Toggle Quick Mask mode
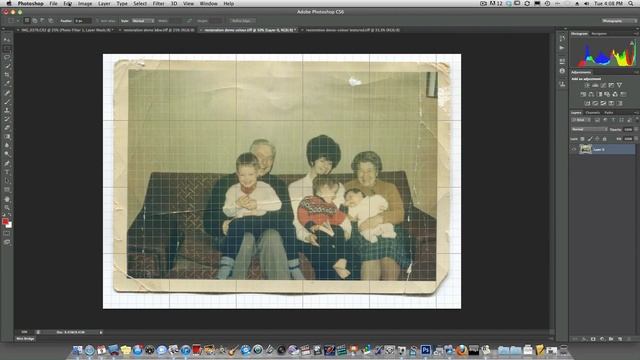 (x=7, y=233)
